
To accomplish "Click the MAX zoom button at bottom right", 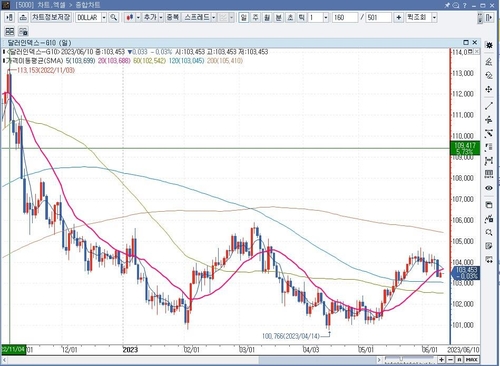I will pos(471,360).
